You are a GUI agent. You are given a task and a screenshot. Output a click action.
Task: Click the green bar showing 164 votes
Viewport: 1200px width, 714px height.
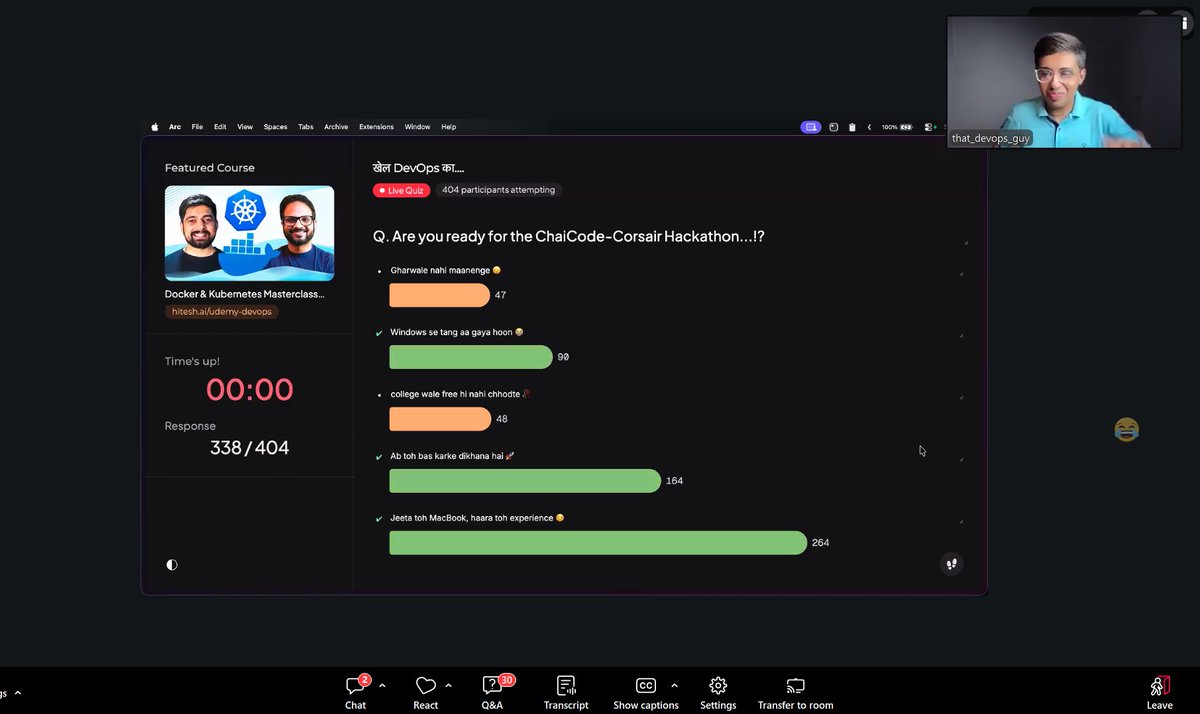pos(525,481)
